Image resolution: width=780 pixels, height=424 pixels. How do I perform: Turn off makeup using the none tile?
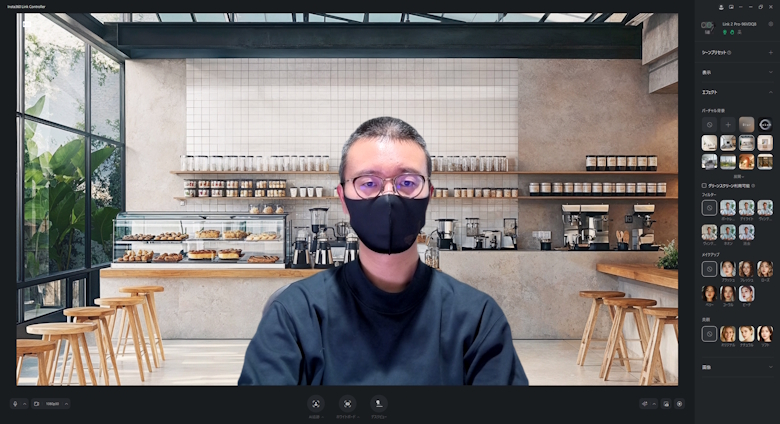click(x=709, y=269)
